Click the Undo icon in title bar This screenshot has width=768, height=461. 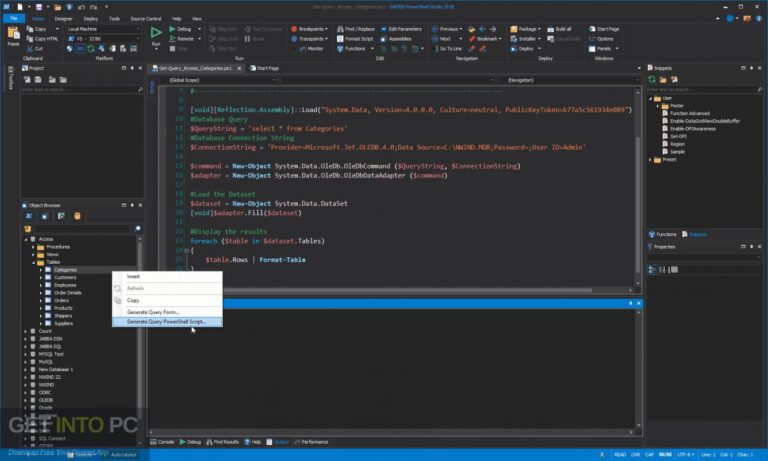pos(81,7)
